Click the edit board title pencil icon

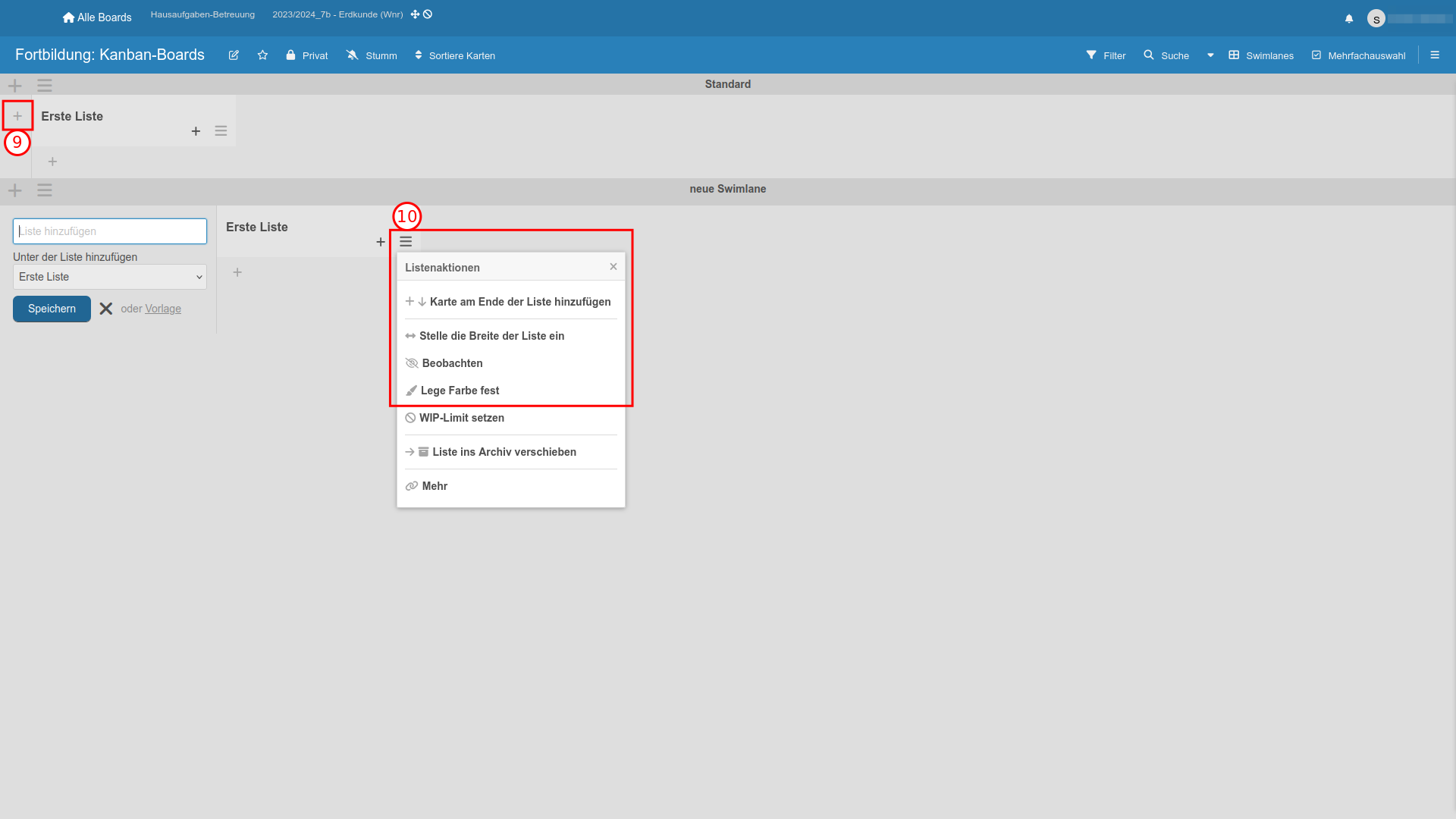coord(234,55)
